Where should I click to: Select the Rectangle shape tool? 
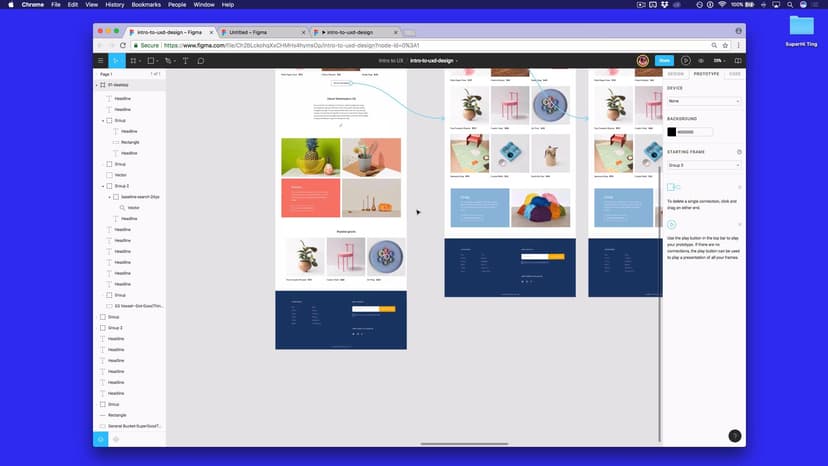tap(151, 61)
